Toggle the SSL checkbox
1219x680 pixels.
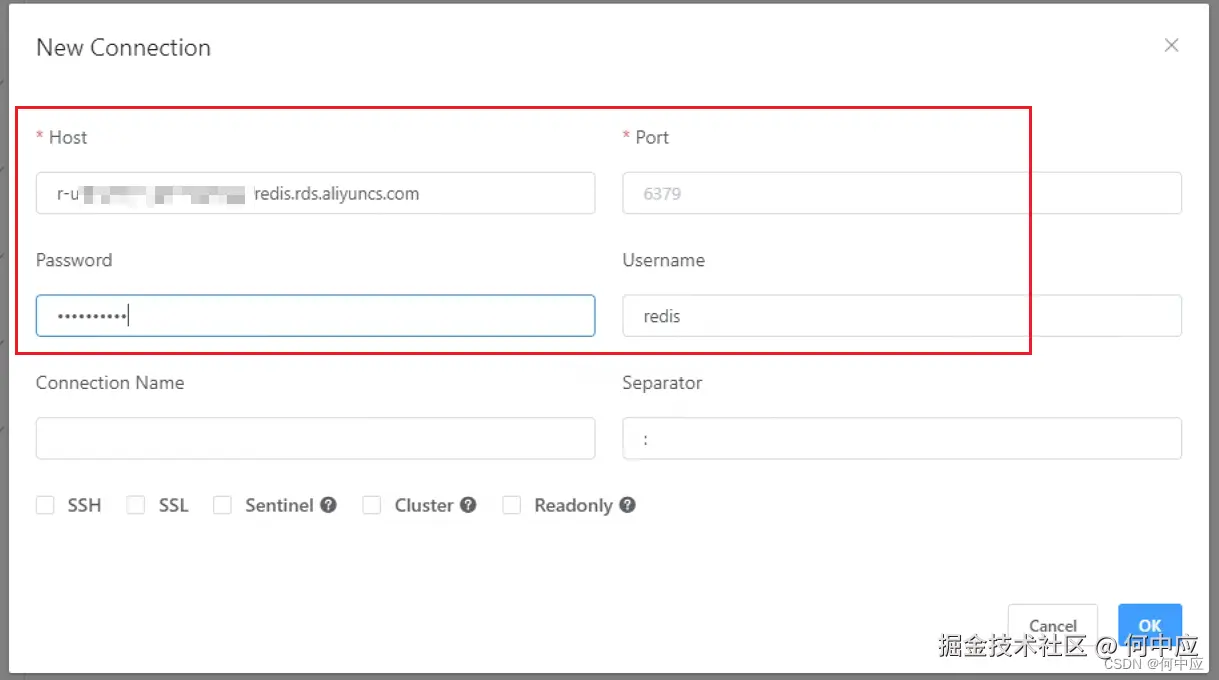(x=136, y=506)
